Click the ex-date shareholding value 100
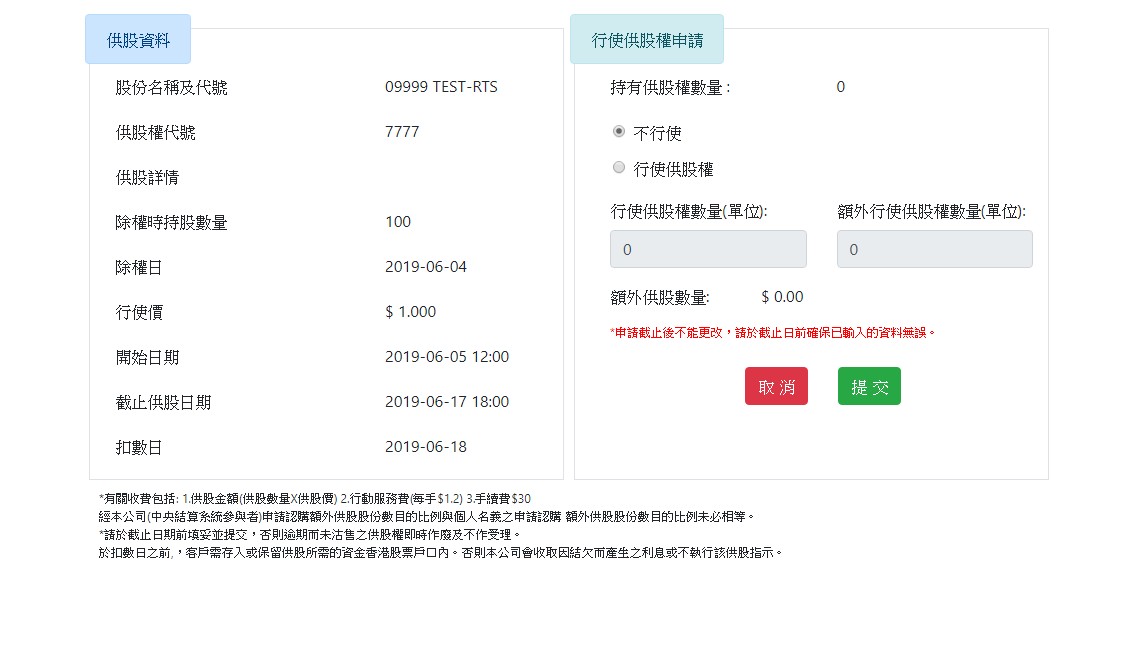Image resolution: width=1136 pixels, height=650 pixels. coord(398,222)
